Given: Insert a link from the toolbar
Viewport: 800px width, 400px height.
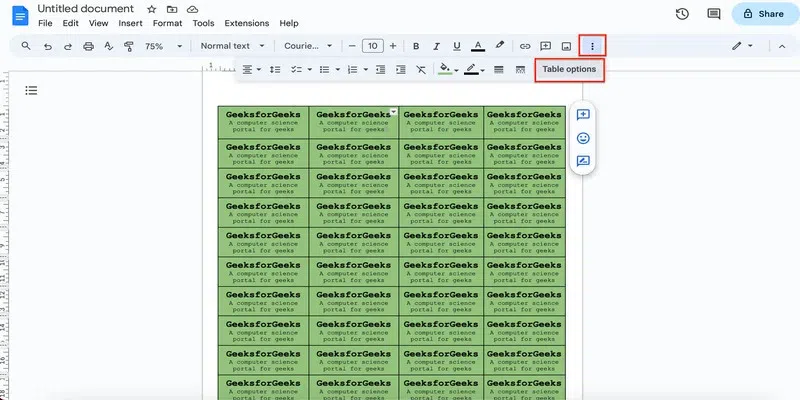Looking at the screenshot, I should click(525, 46).
